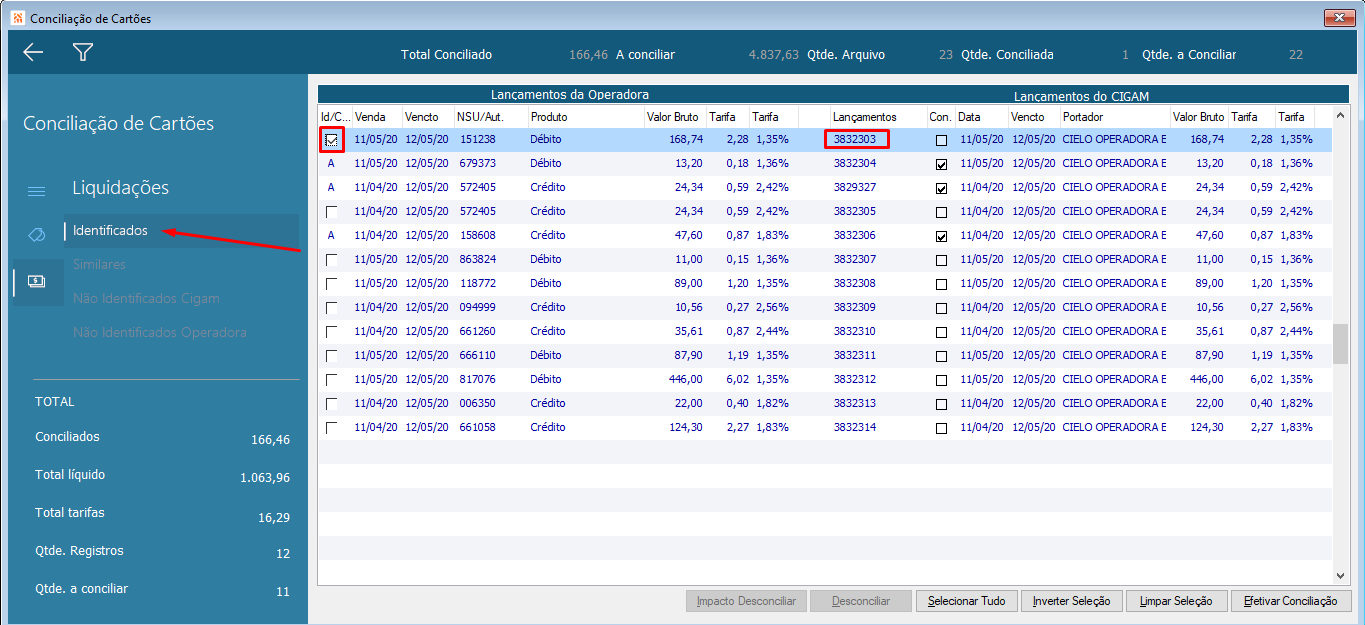Switch to Similares in the sidebar
Screen dimensions: 1365x625
point(99,265)
